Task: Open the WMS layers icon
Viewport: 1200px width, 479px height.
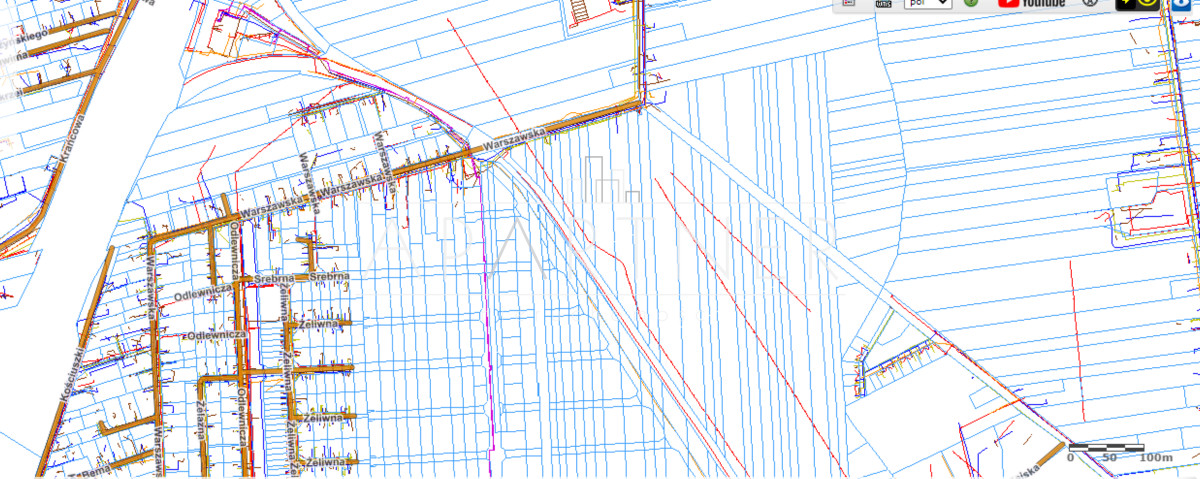Action: (x=883, y=3)
